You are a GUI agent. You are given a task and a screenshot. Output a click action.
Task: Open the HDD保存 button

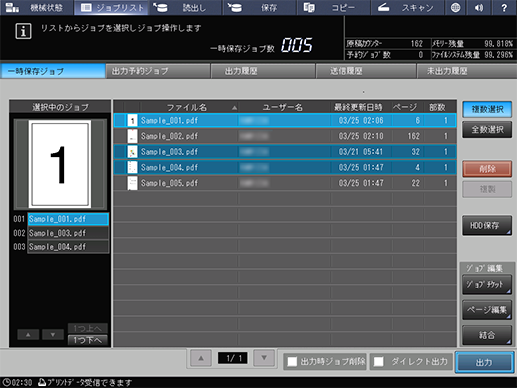click(x=487, y=226)
